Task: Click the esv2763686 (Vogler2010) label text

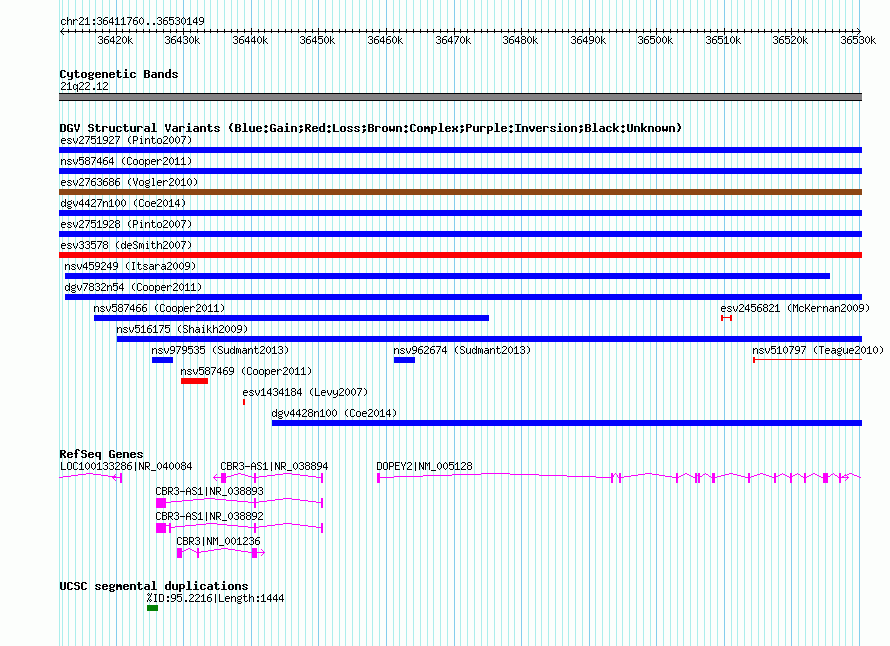Action: (129, 182)
